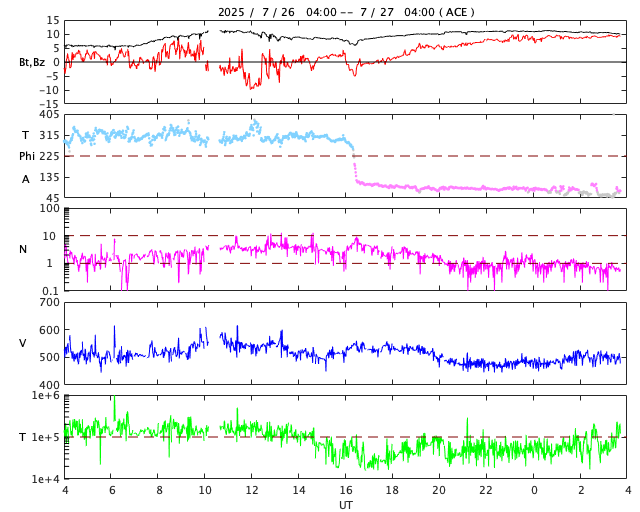Image resolution: width=640 pixels, height=512 pixels.
Task: Click the '1e+6' temperature tick label
Action: coord(46,396)
